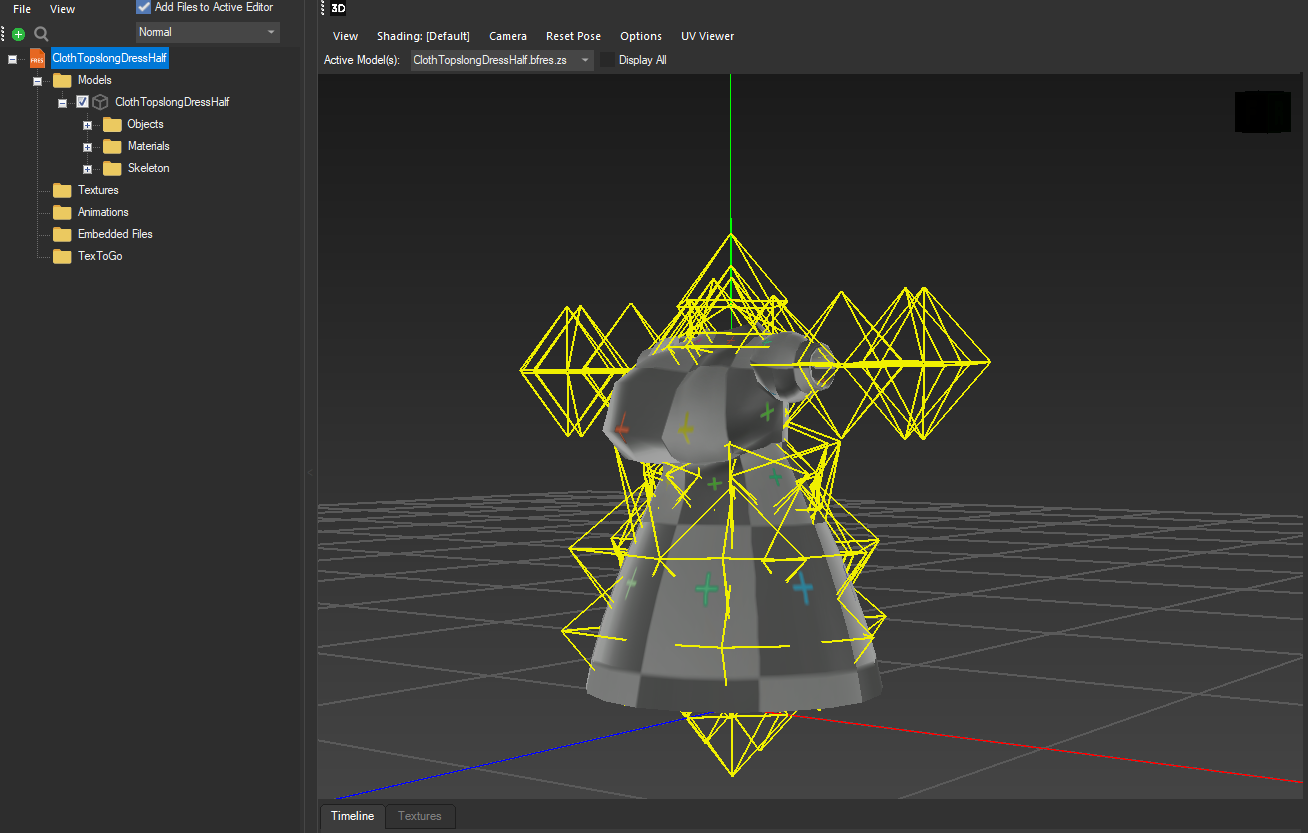The image size is (1308, 833).
Task: Click the black square in viewport corner
Action: (1263, 112)
